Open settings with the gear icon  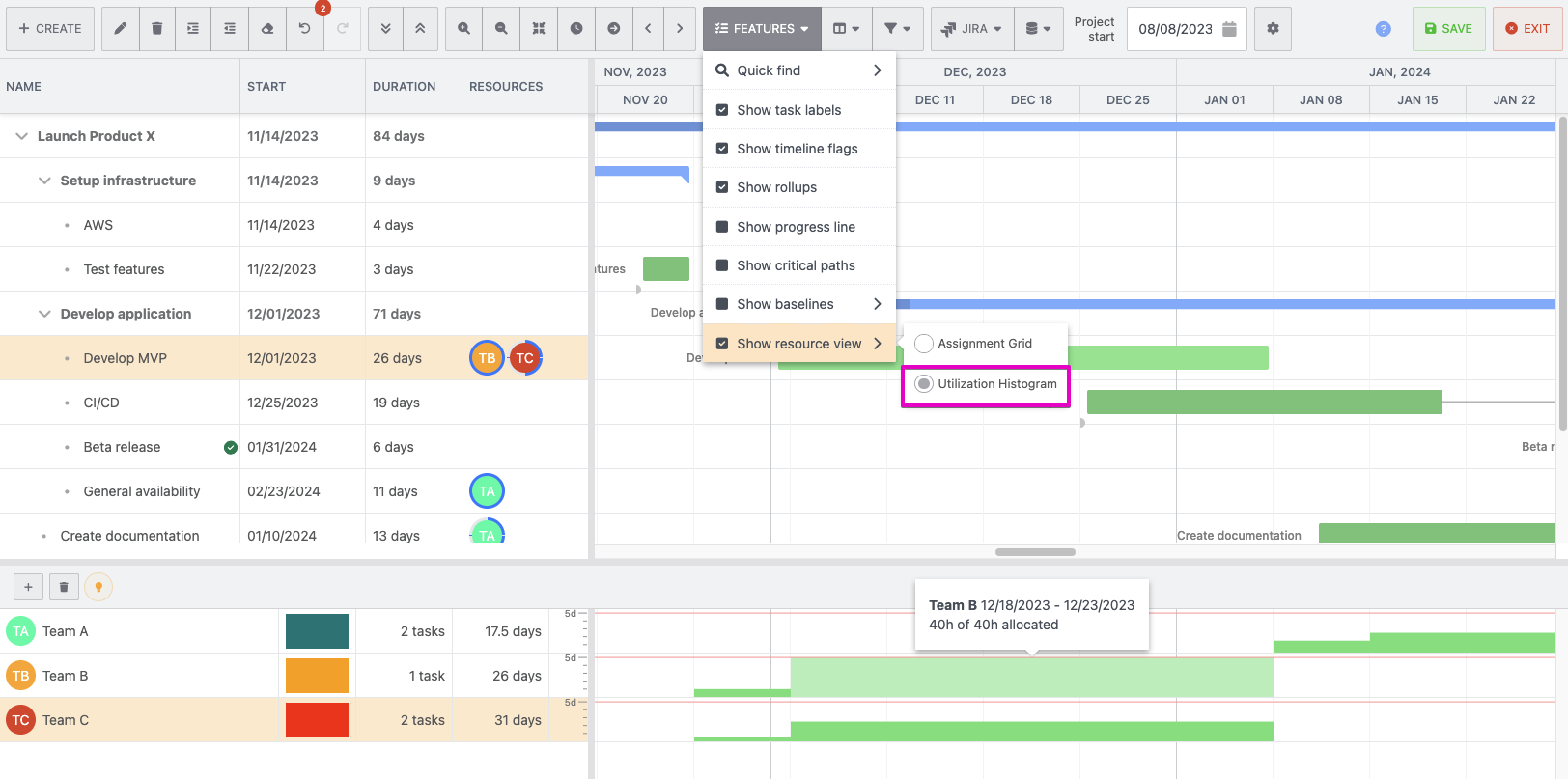pyautogui.click(x=1273, y=29)
